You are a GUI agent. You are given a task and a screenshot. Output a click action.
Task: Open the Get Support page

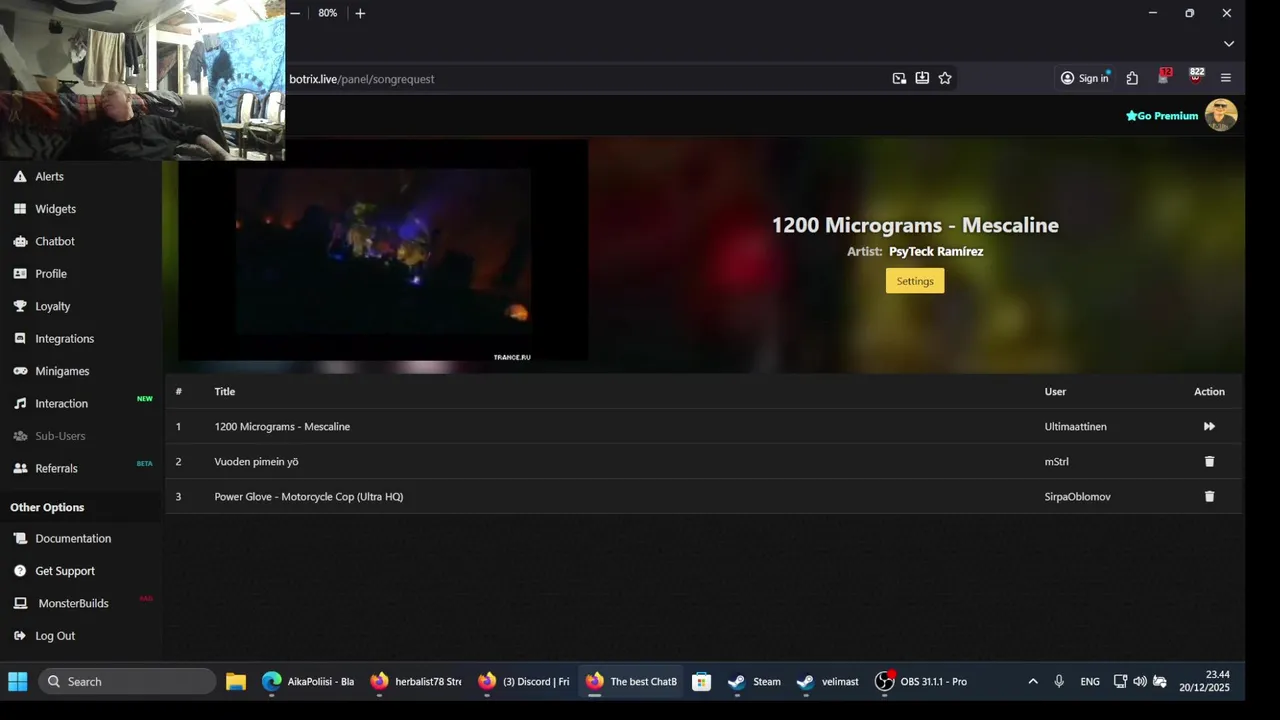pos(65,571)
